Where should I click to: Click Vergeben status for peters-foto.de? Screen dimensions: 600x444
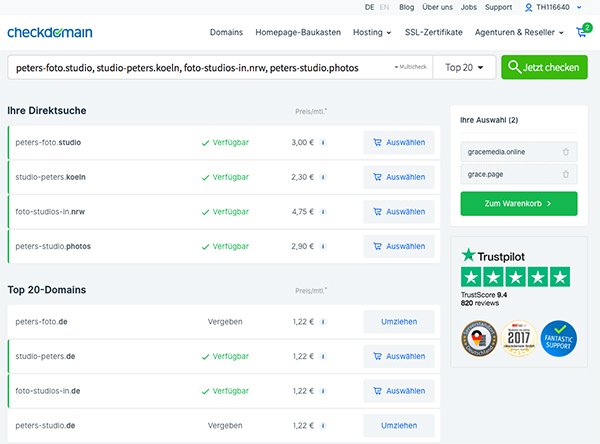225,322
